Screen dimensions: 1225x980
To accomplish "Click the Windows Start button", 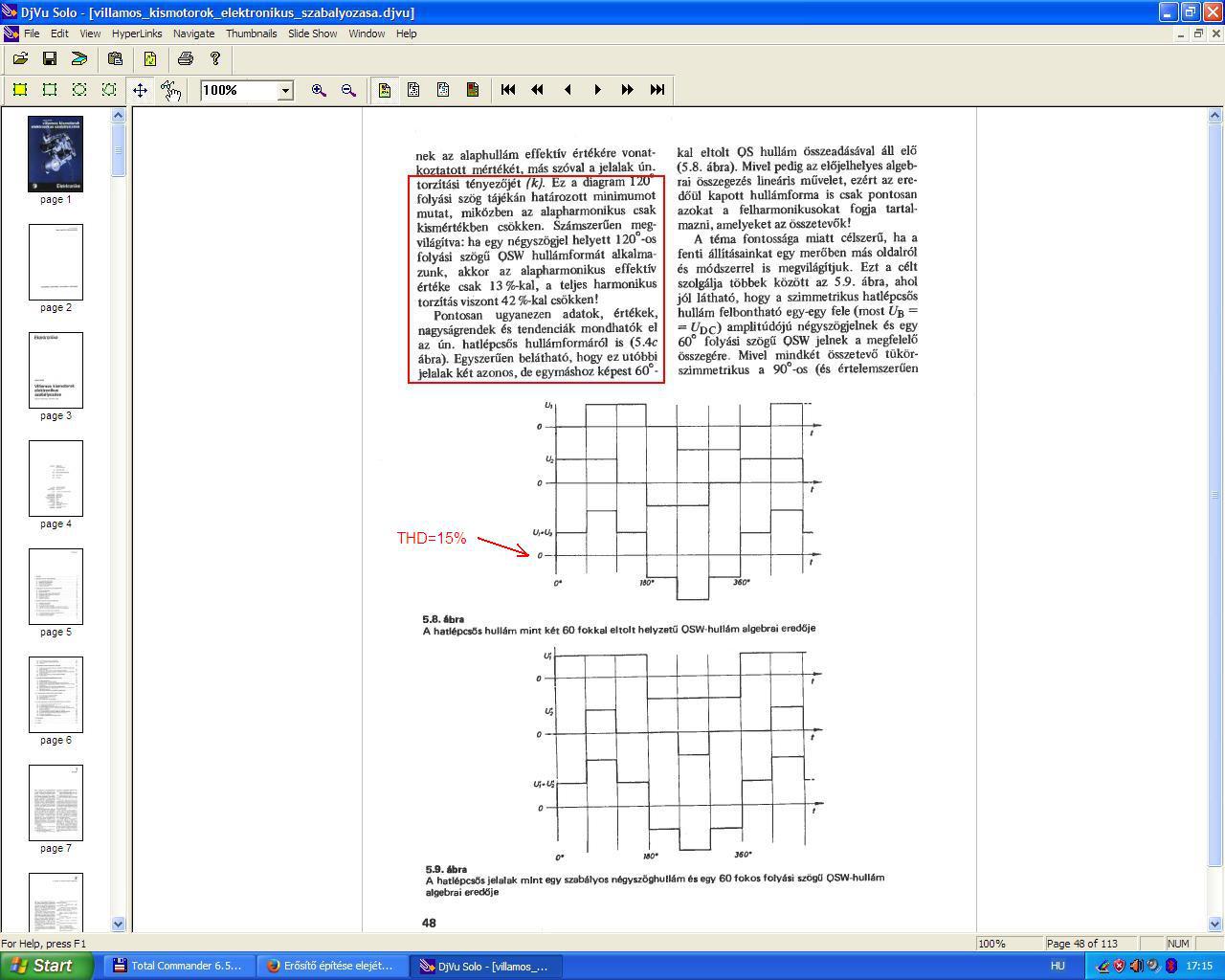I will pyautogui.click(x=47, y=966).
